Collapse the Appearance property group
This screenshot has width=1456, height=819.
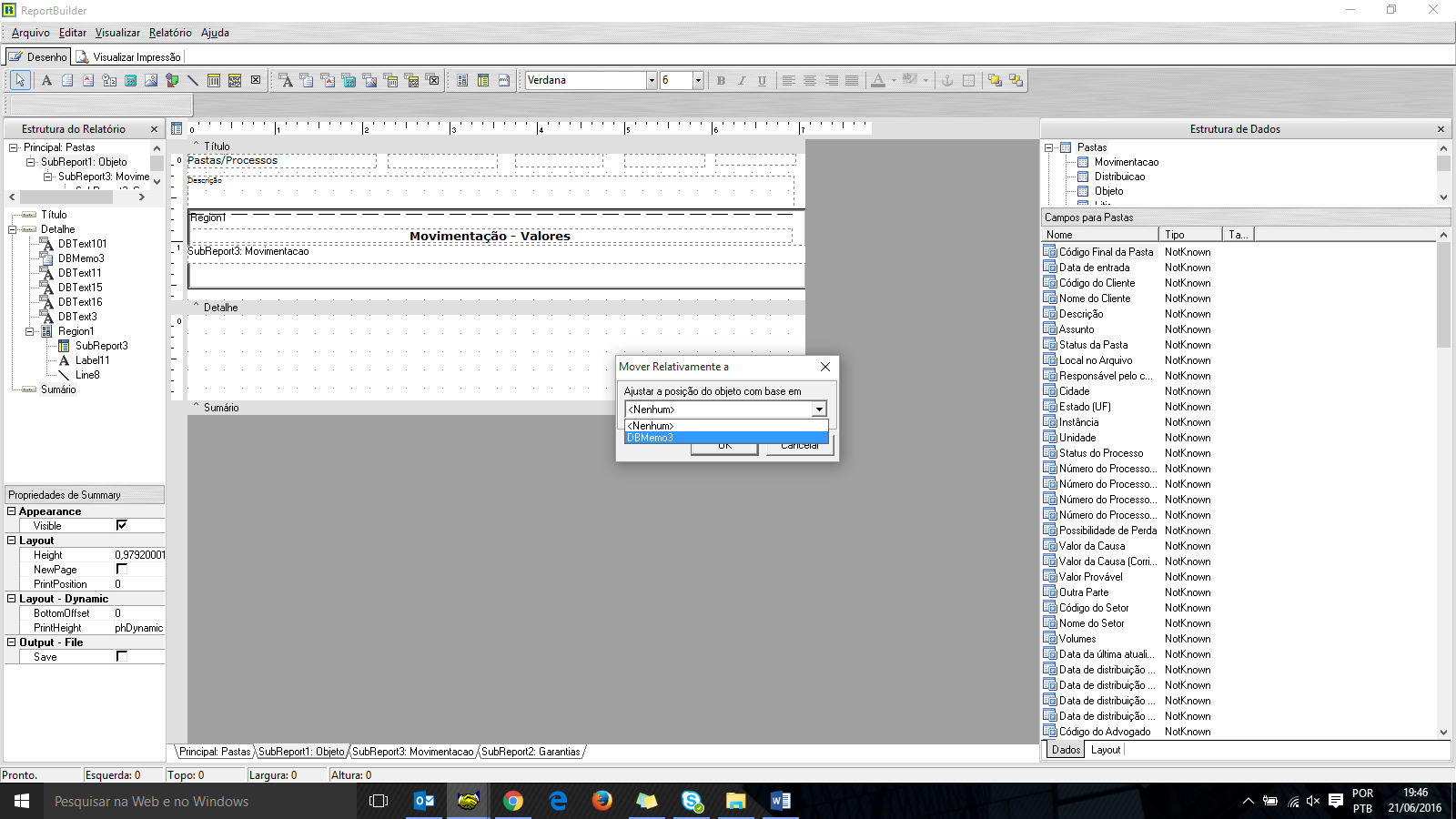pyautogui.click(x=12, y=511)
